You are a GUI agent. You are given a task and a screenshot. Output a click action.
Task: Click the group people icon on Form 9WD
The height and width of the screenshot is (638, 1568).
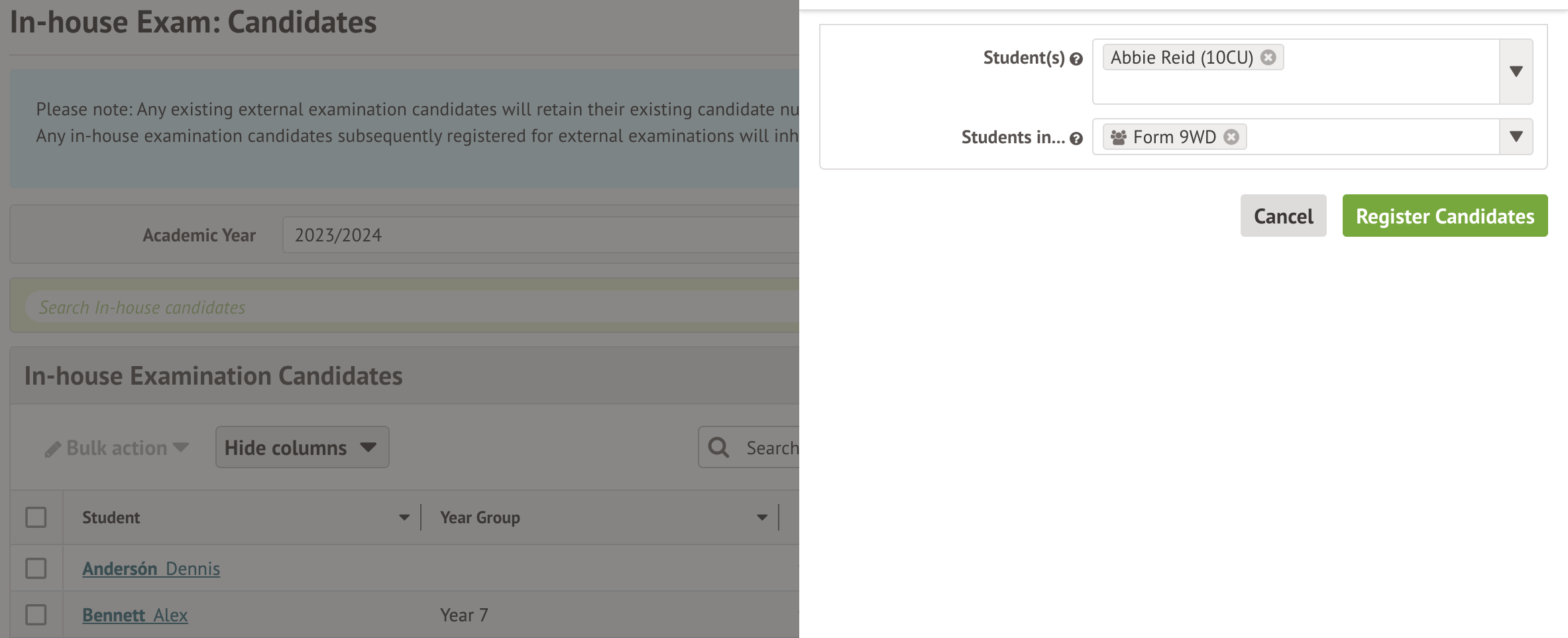(1119, 137)
